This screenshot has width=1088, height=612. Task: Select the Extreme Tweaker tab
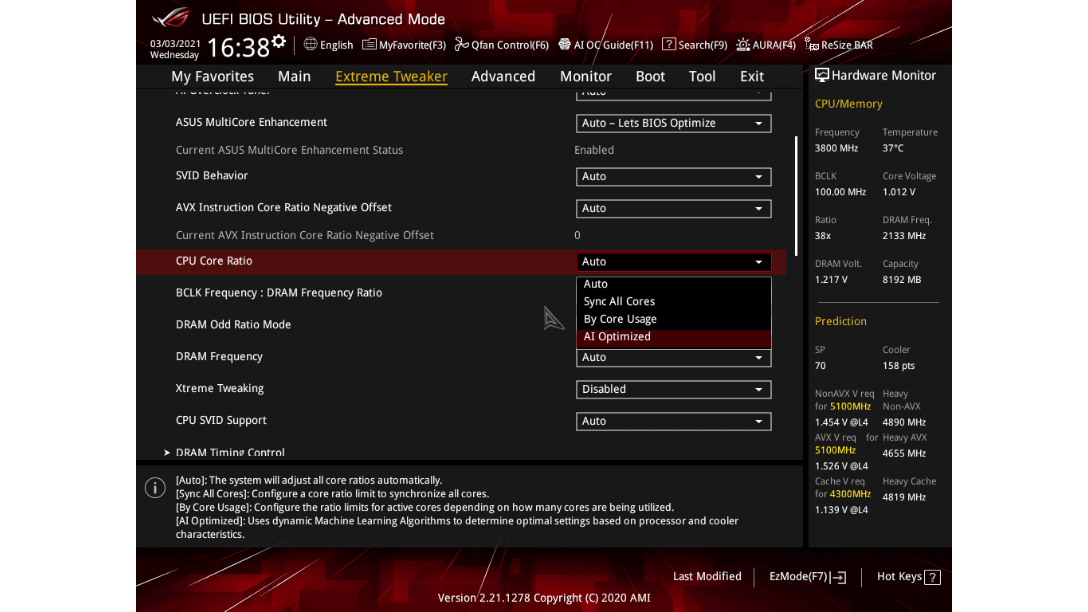(391, 76)
